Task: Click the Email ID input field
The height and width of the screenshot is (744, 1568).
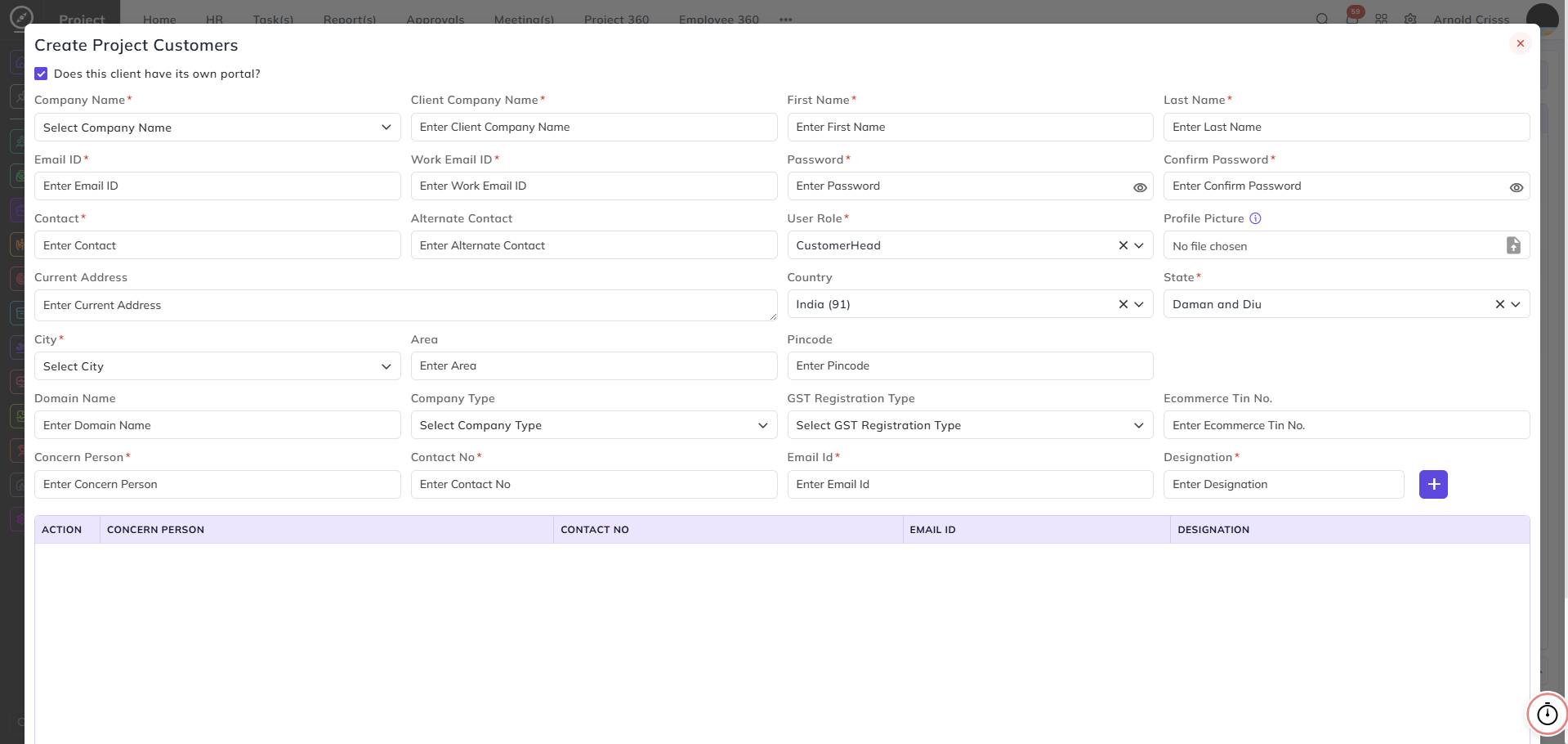Action: [x=217, y=186]
